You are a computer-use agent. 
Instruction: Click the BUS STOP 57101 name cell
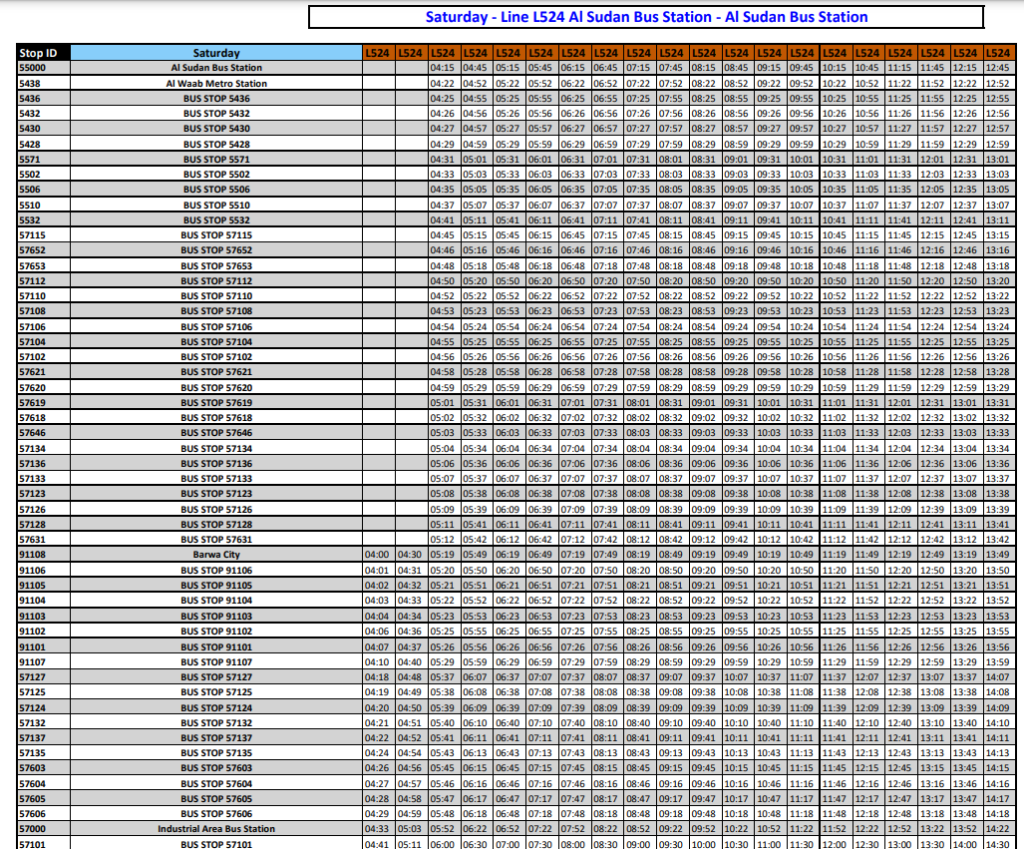point(216,844)
